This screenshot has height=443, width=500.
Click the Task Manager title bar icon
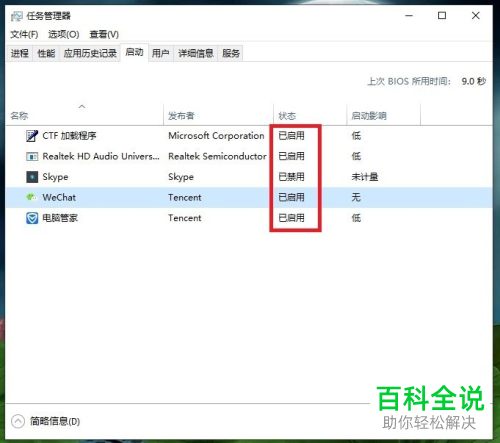coord(16,16)
